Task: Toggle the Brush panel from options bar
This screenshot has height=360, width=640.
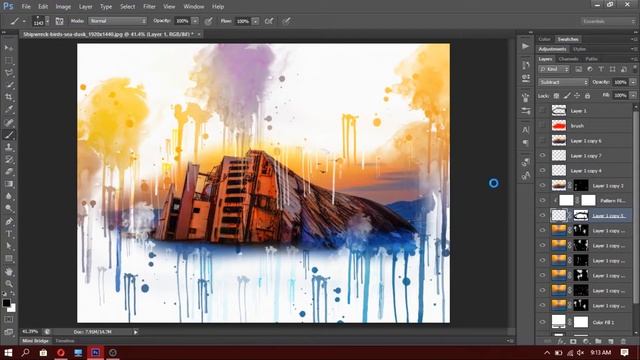Action: click(x=59, y=21)
